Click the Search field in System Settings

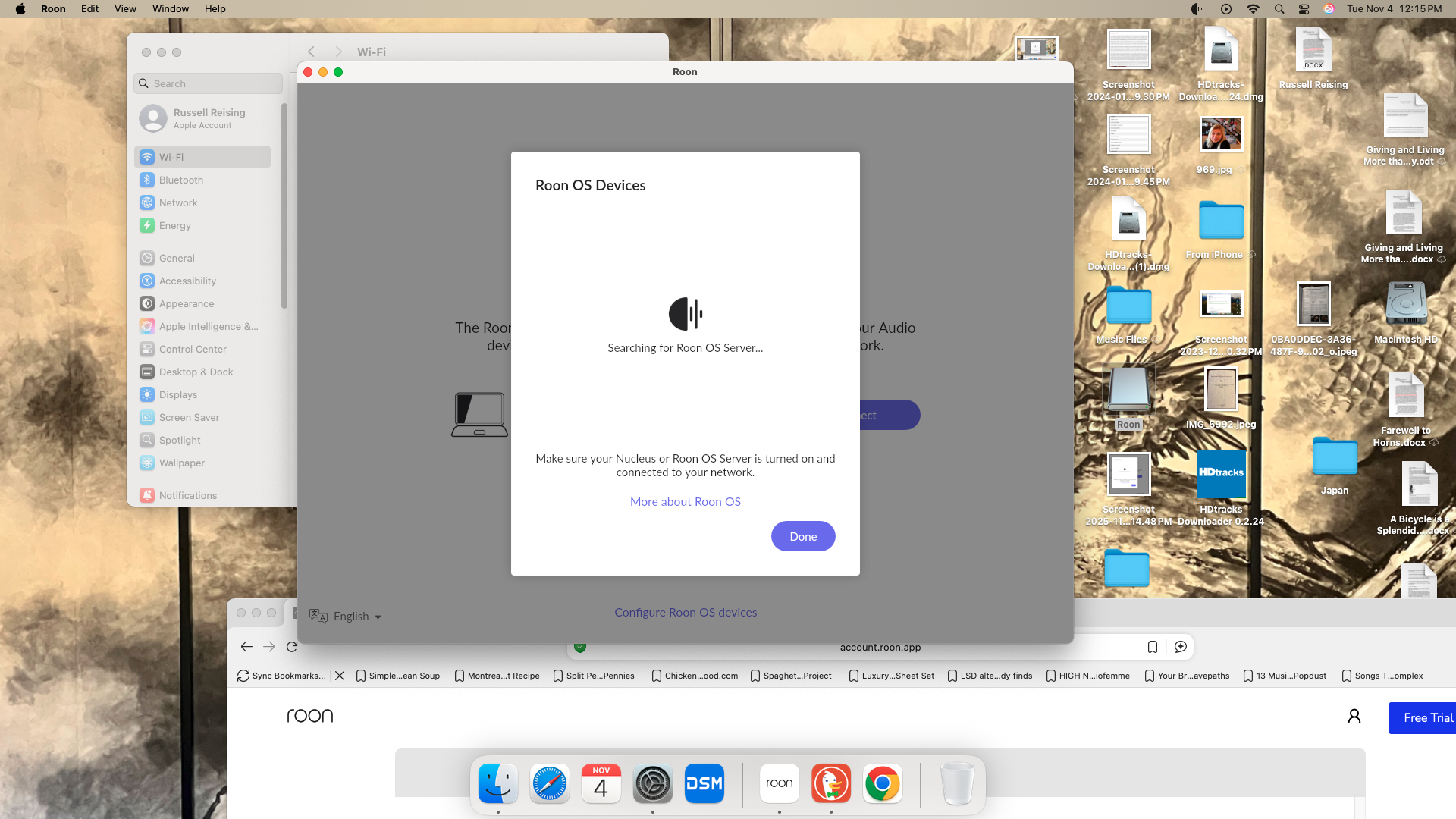[x=209, y=83]
